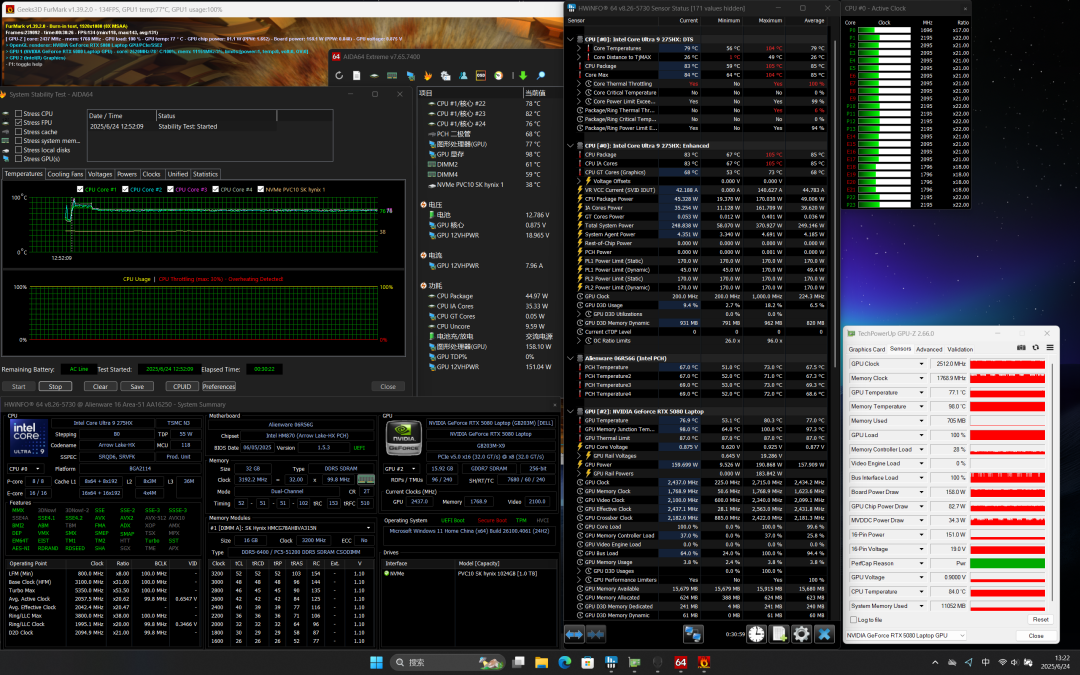Check GPU-Z Log to file checkbox
1080x675 pixels.
854,620
